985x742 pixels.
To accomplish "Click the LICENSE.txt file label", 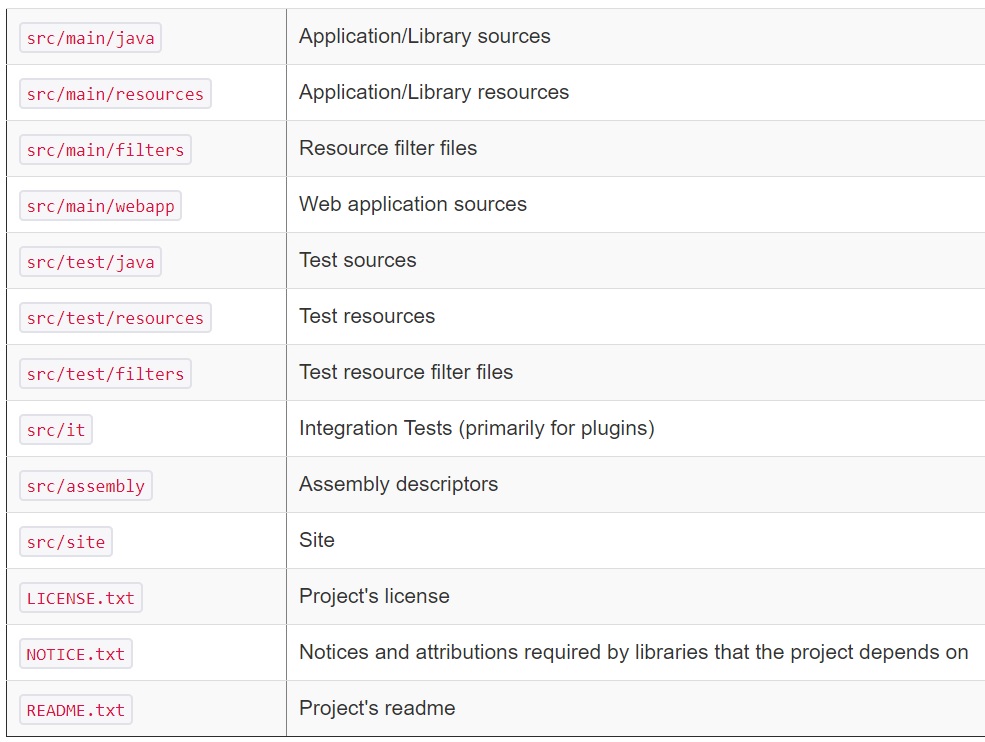I will coord(80,598).
